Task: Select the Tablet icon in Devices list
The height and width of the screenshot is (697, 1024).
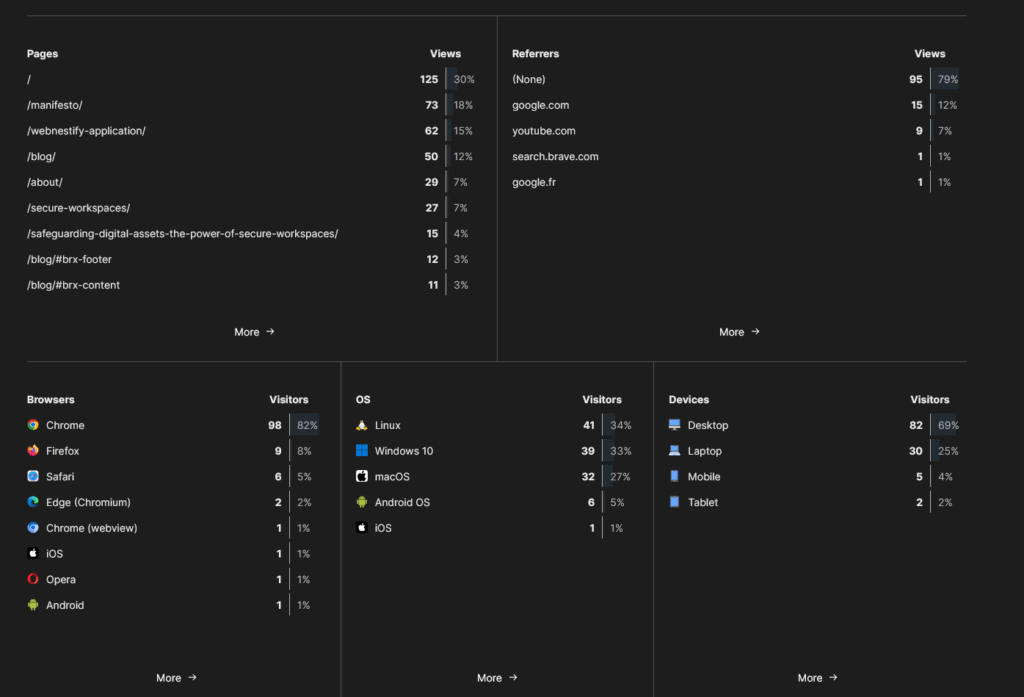Action: click(677, 502)
